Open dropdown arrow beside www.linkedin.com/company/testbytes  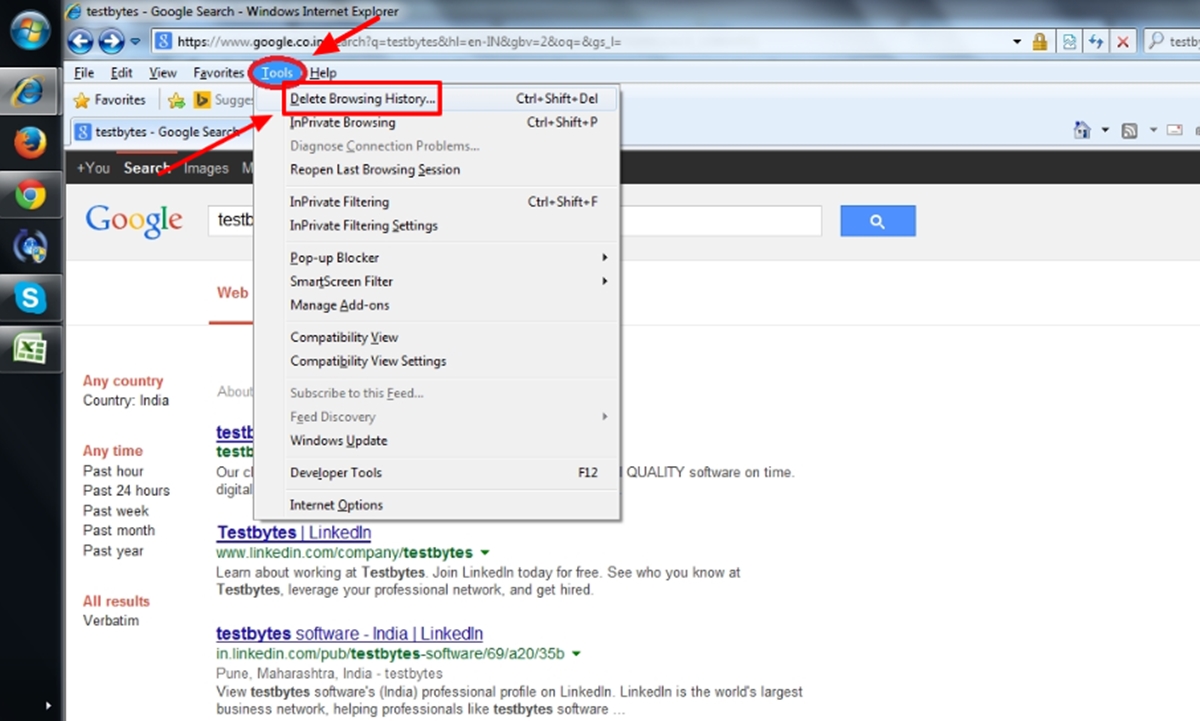[484, 553]
